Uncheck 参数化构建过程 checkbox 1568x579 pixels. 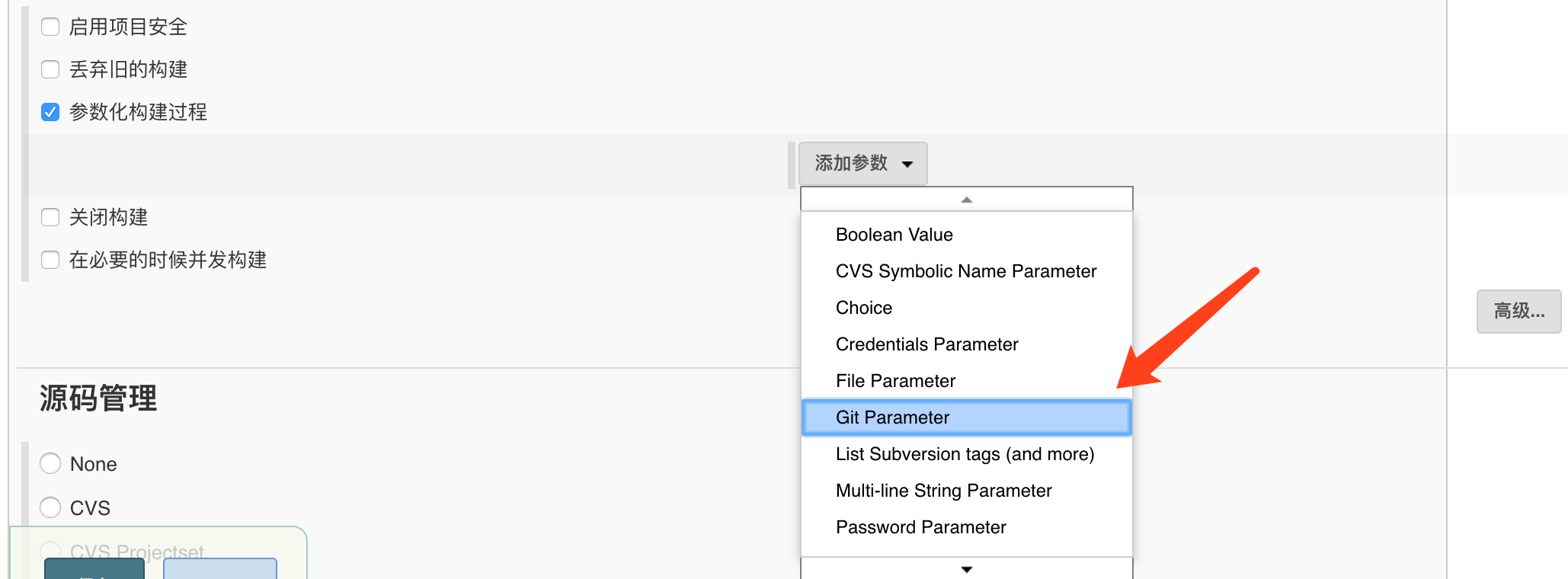(x=50, y=112)
